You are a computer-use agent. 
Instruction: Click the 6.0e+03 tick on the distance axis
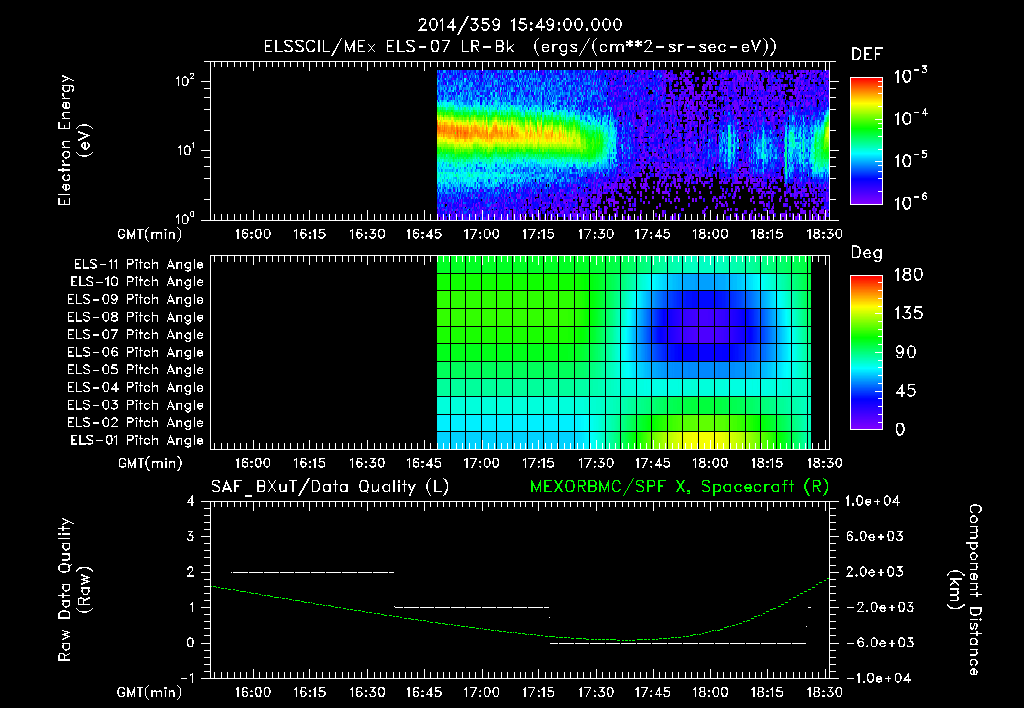click(876, 537)
